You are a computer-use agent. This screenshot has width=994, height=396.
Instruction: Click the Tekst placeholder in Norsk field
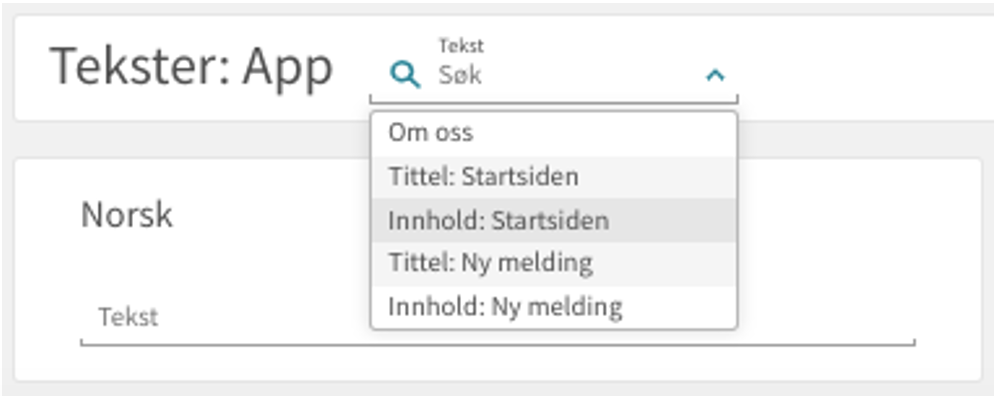(x=128, y=317)
